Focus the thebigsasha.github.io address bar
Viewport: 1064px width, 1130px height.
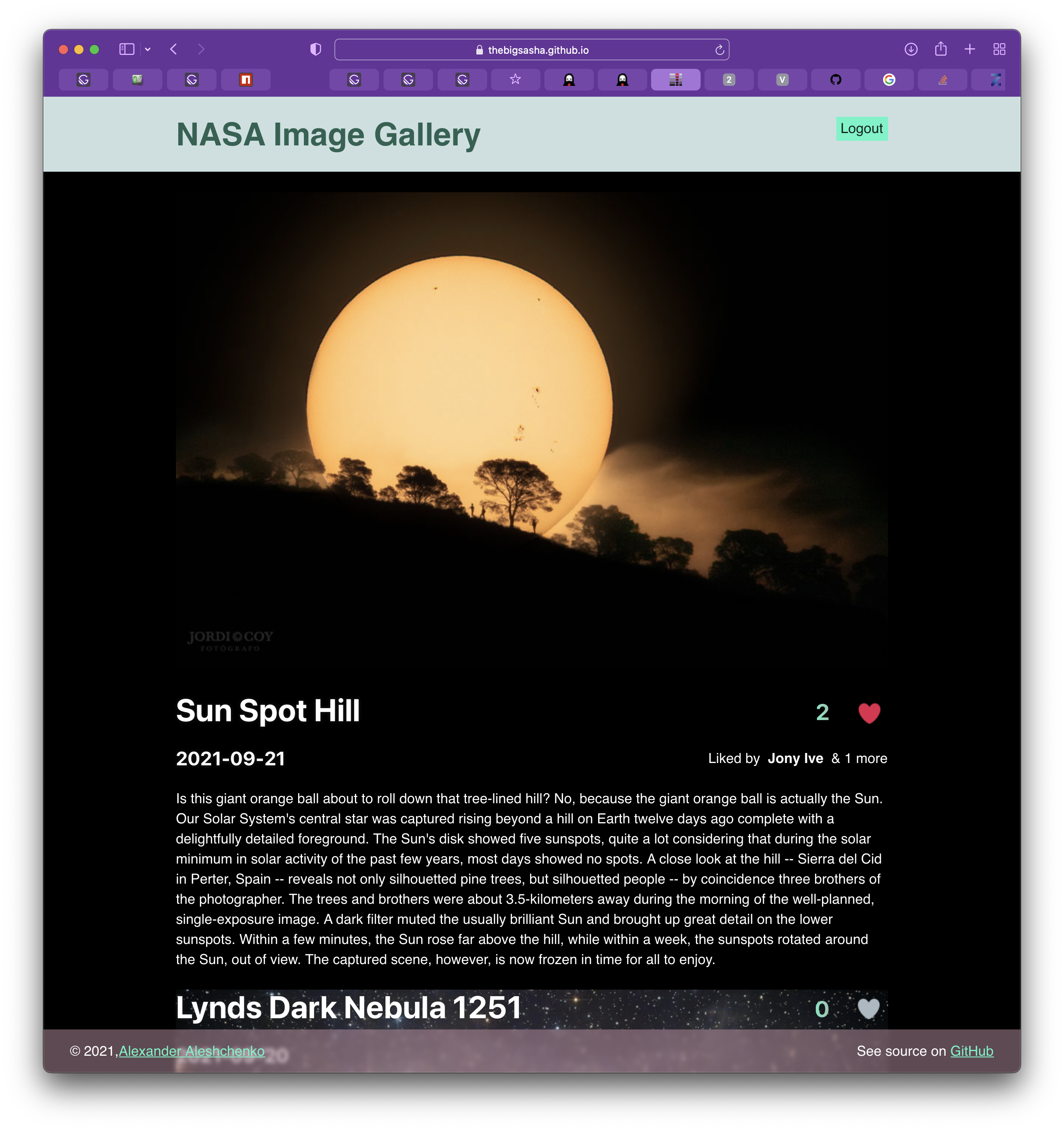[x=532, y=50]
